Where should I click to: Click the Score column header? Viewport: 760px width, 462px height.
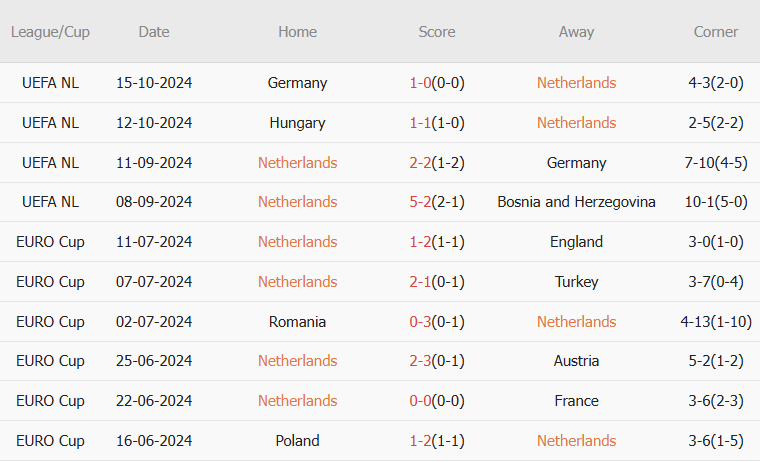click(x=437, y=32)
